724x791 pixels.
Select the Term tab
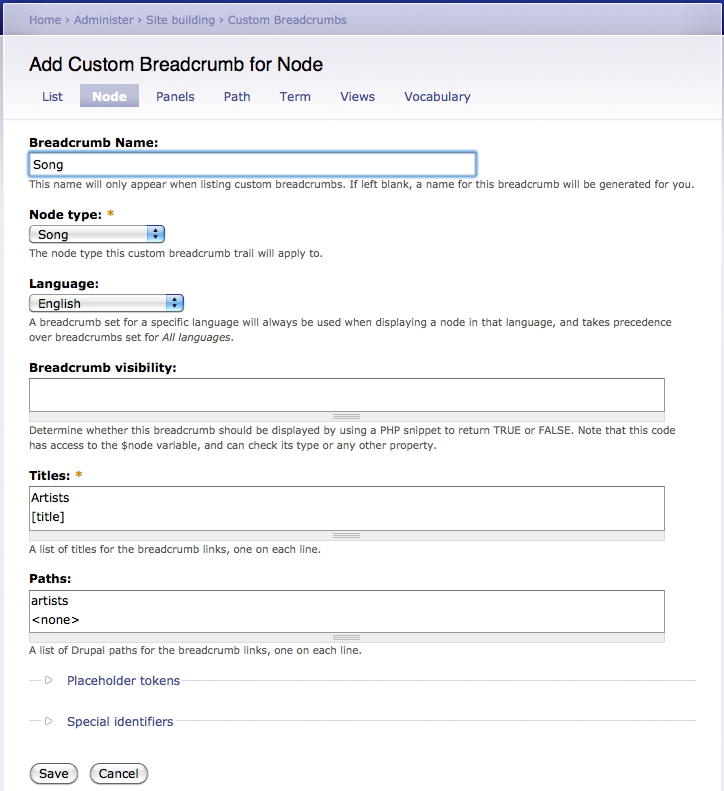295,97
